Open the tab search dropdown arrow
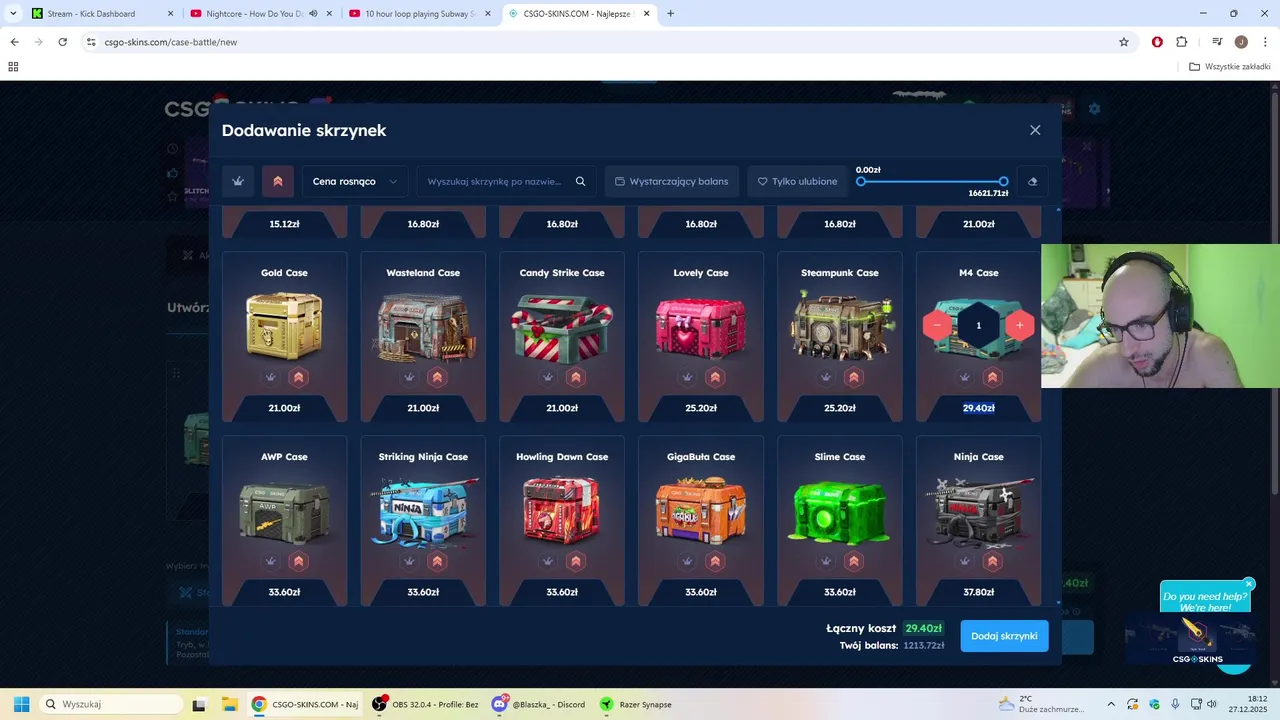The width and height of the screenshot is (1280, 720). point(13,14)
